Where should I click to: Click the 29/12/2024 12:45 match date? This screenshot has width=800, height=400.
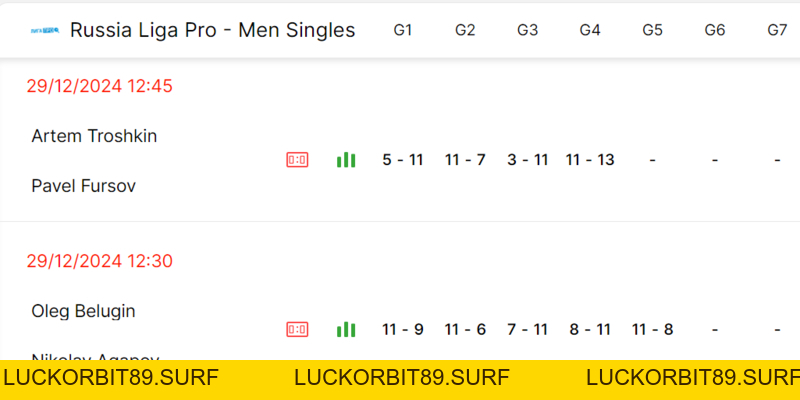coord(99,86)
